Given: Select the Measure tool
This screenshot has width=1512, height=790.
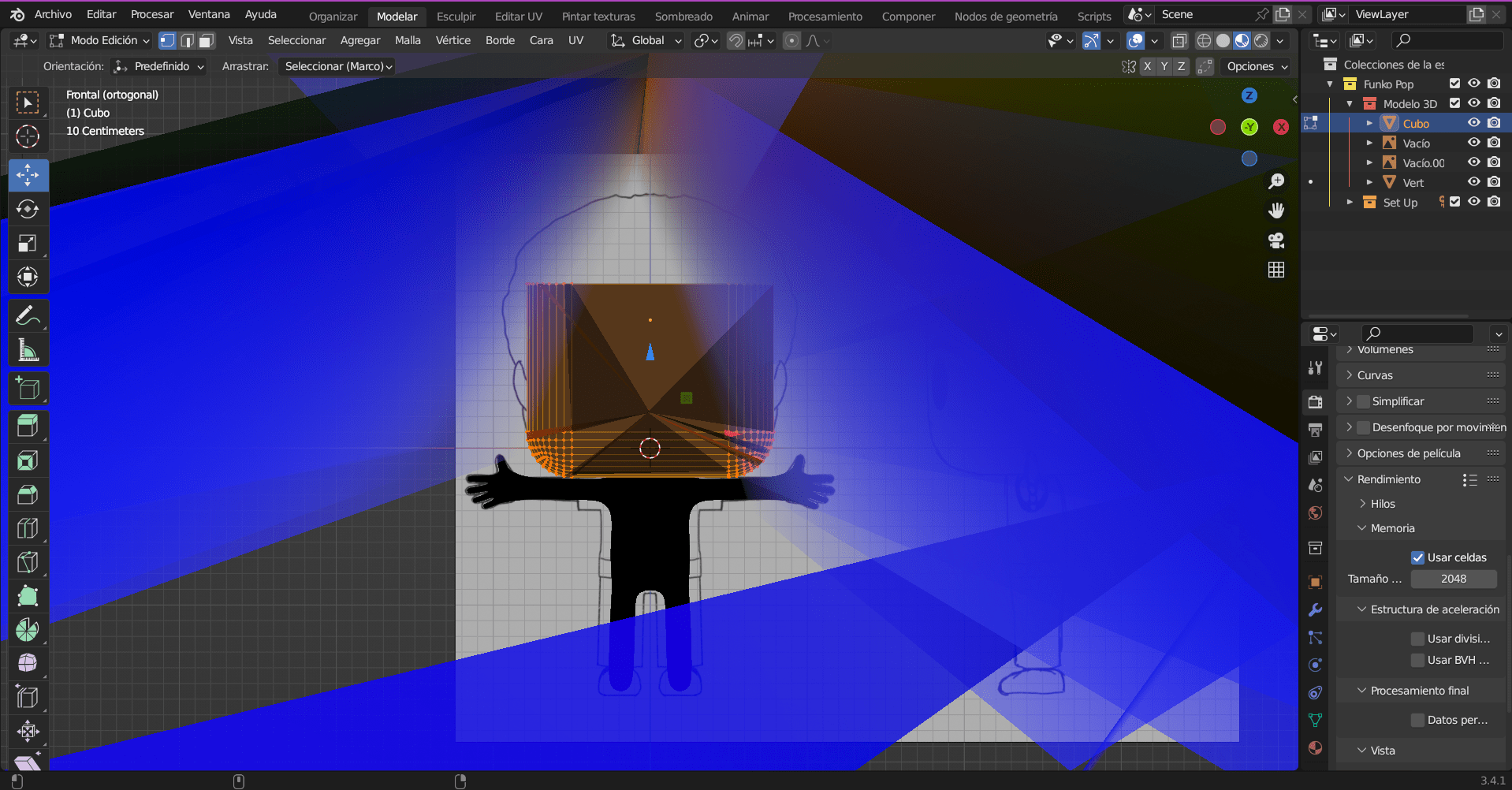Looking at the screenshot, I should [28, 349].
